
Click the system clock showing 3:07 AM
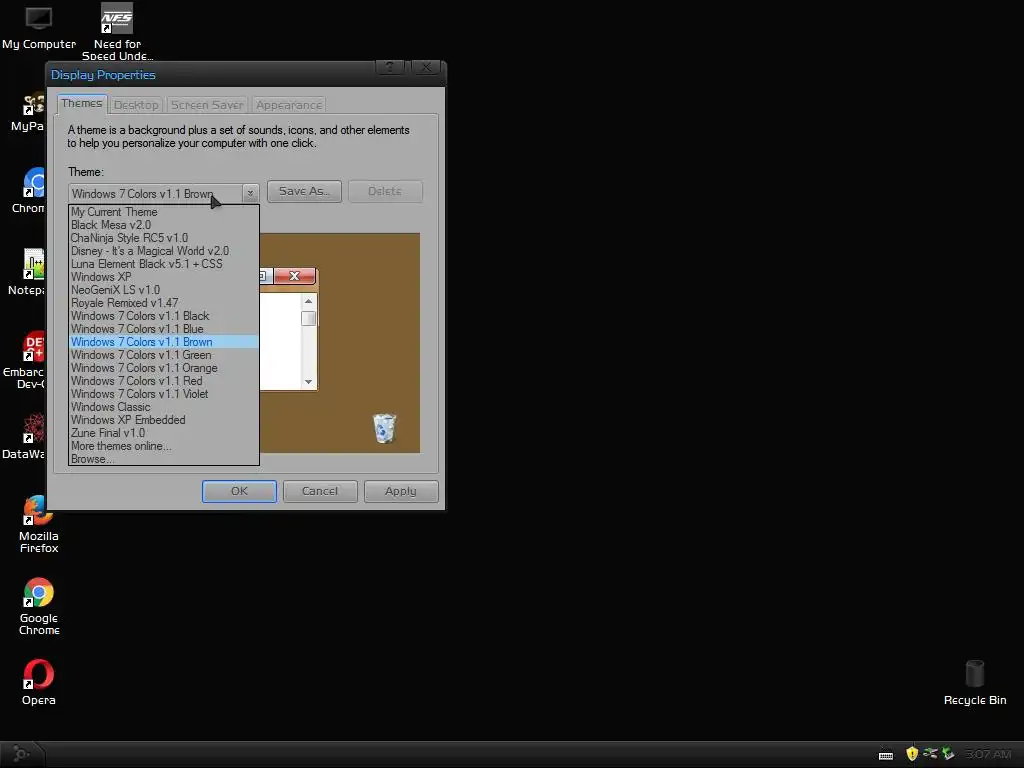(988, 754)
